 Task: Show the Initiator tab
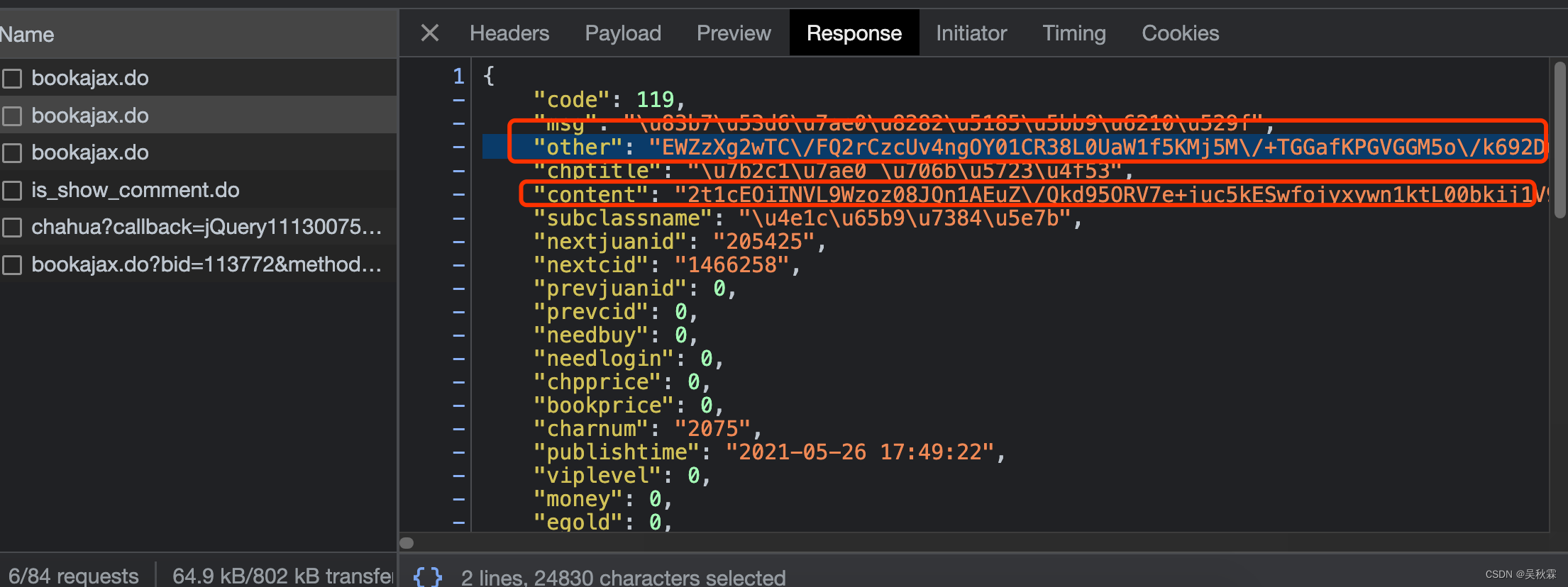[971, 33]
